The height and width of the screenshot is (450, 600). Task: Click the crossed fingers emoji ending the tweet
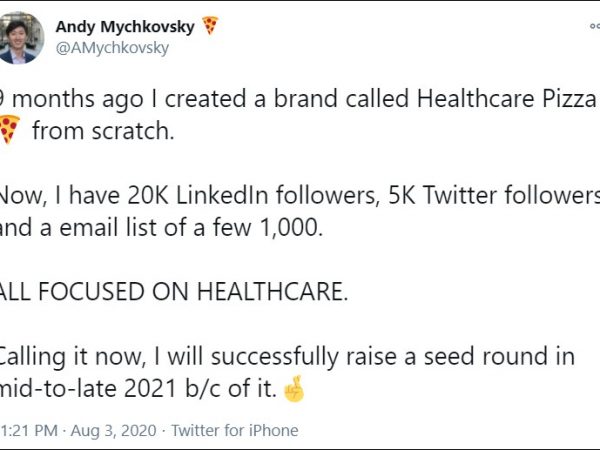(x=294, y=386)
